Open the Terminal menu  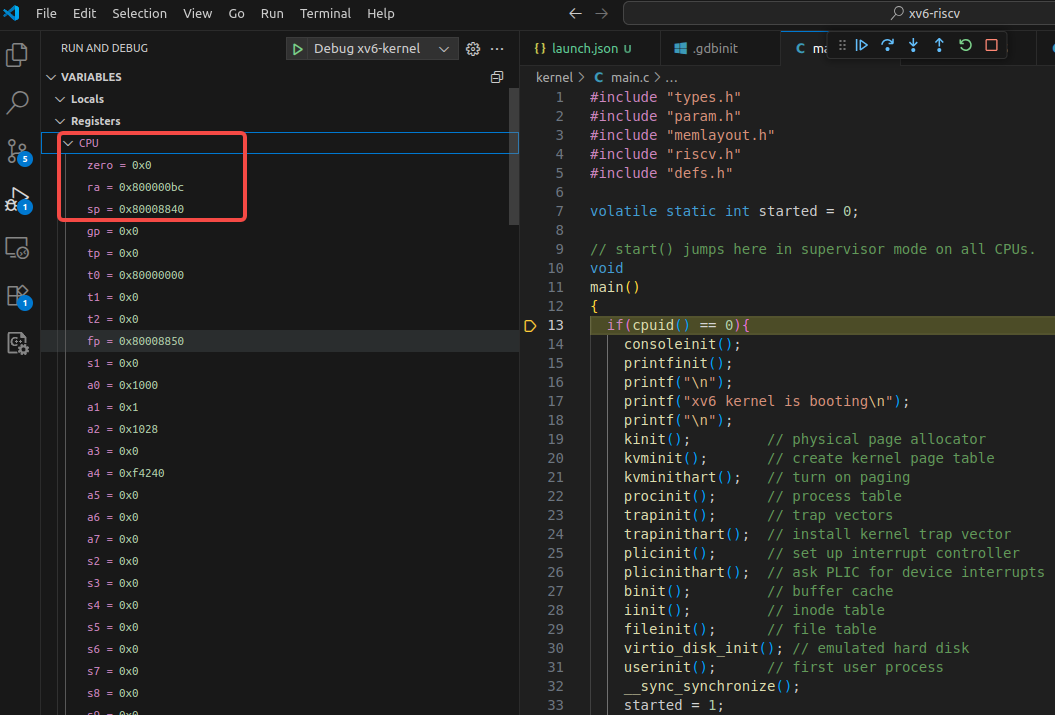coord(325,13)
